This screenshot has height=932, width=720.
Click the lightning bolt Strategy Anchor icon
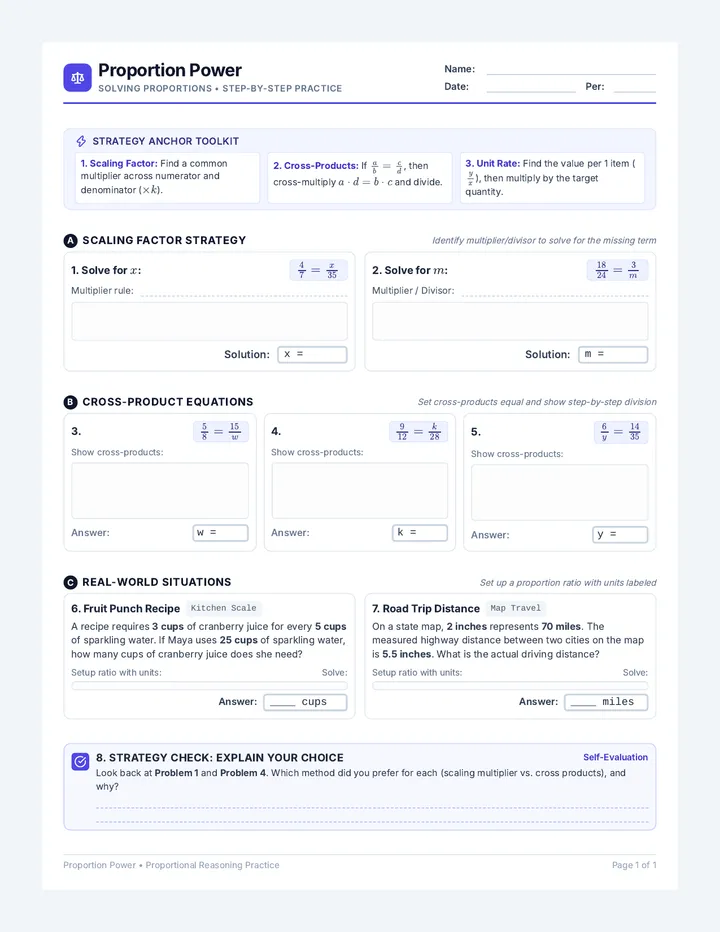[81, 141]
